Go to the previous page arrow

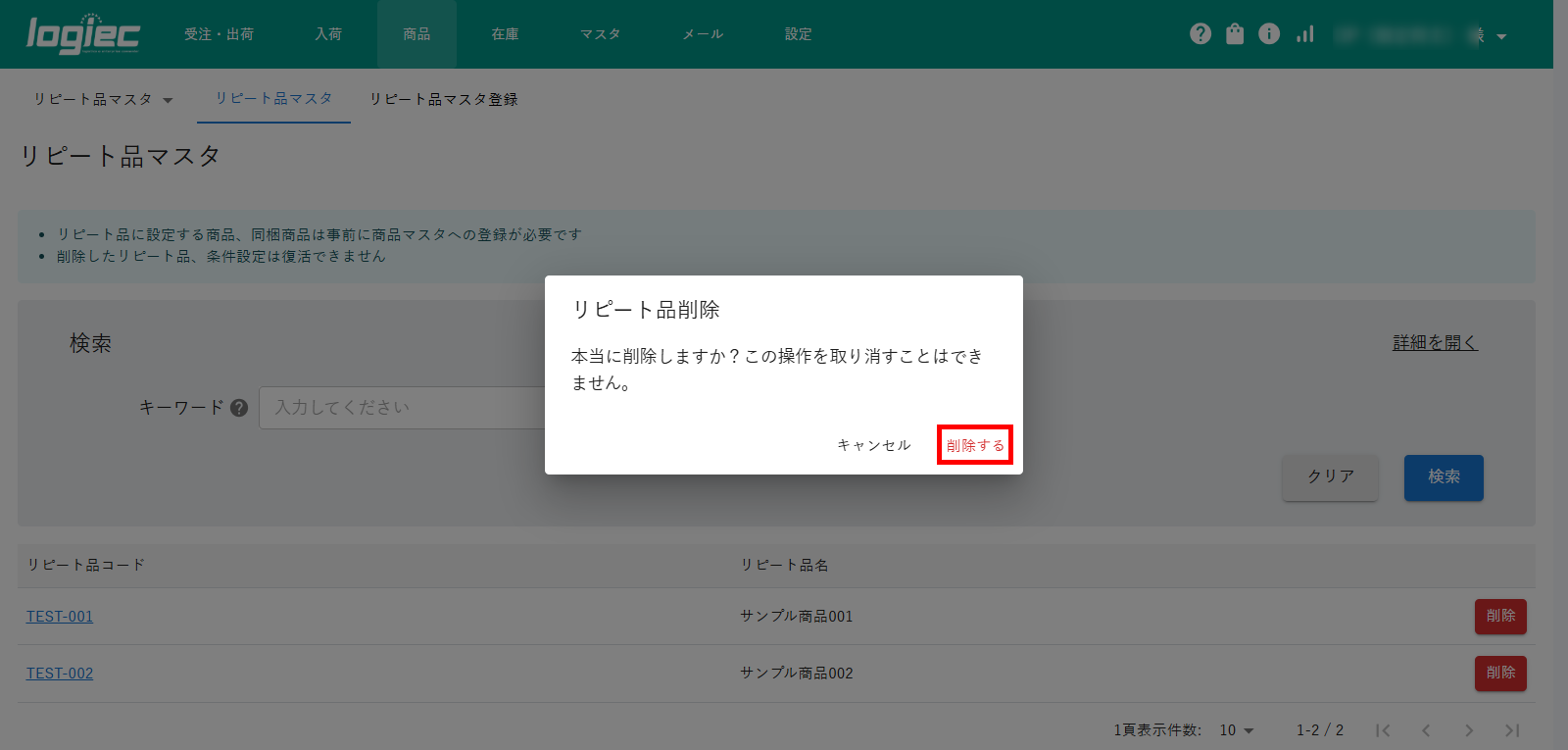pyautogui.click(x=1426, y=730)
